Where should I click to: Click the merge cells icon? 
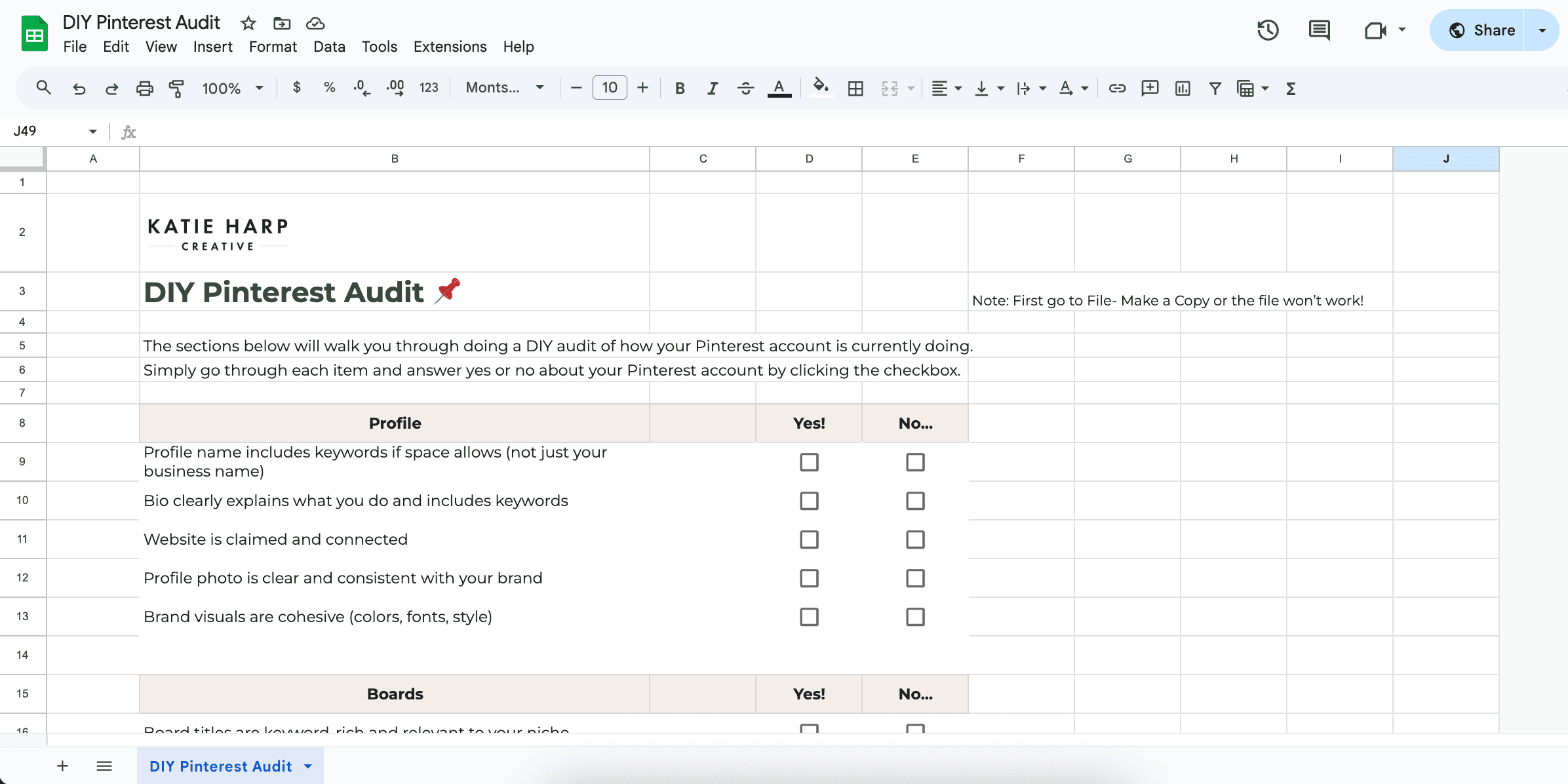[x=890, y=88]
